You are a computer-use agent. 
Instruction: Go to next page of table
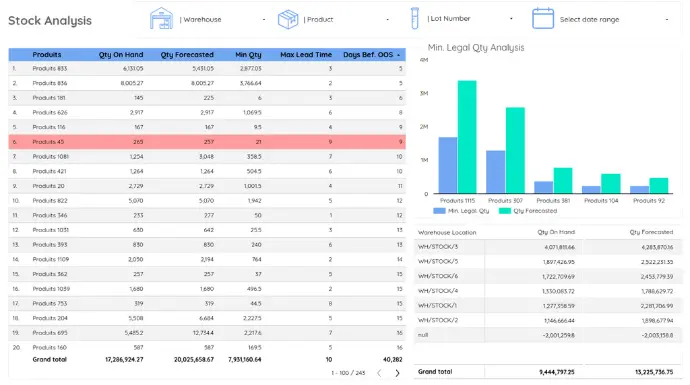397,373
